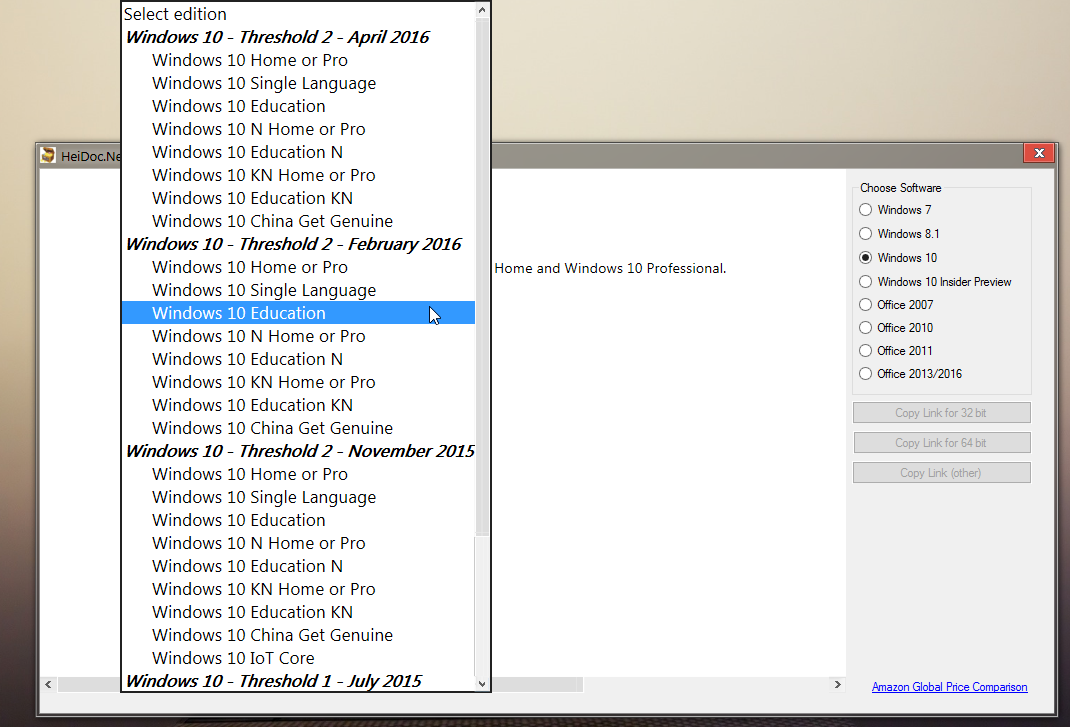Pick Windows 10 China Get Genuine under November 2015
Screen dimensions: 1070x727
coord(298,635)
